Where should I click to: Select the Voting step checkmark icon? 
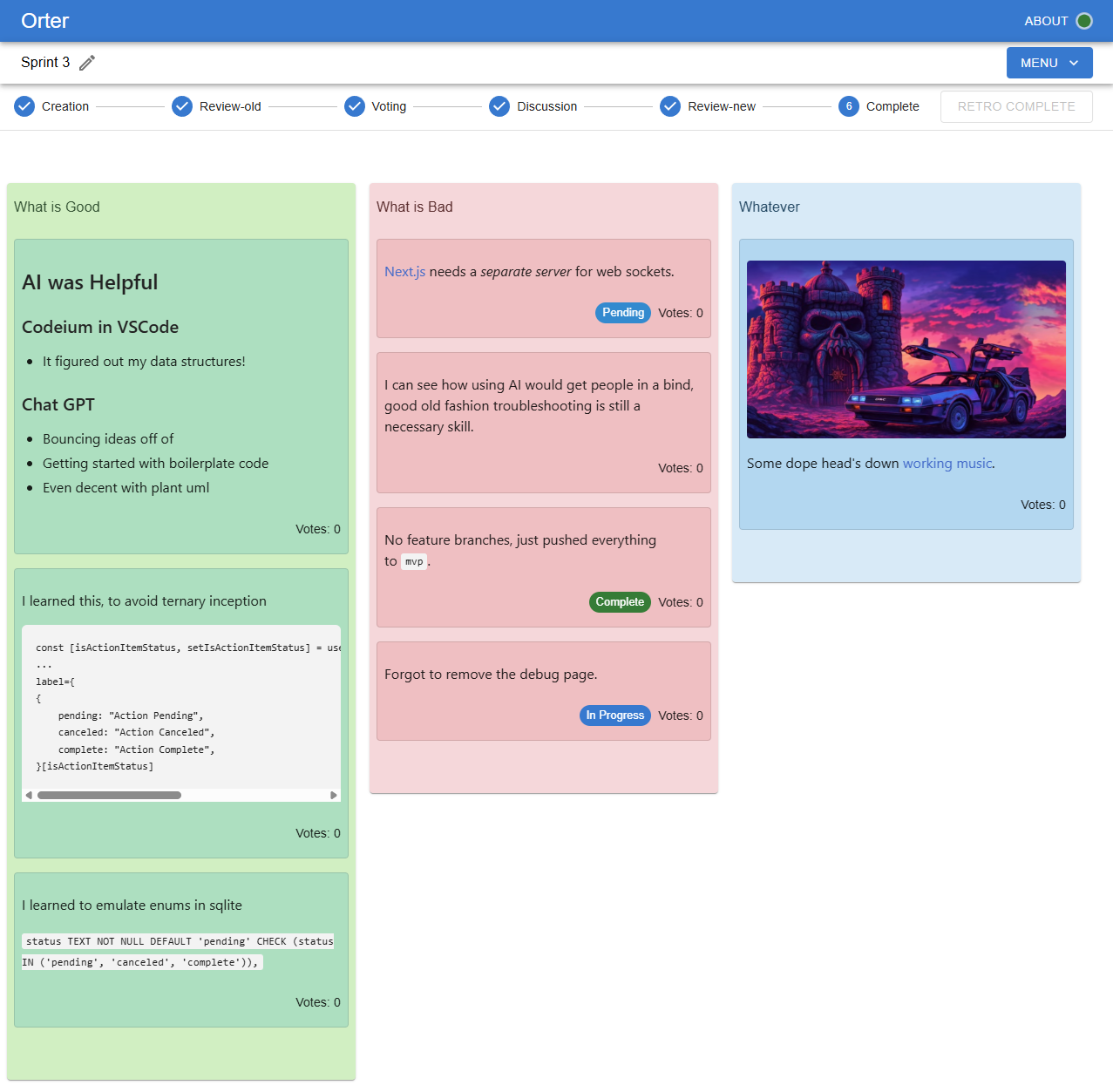pyautogui.click(x=354, y=106)
